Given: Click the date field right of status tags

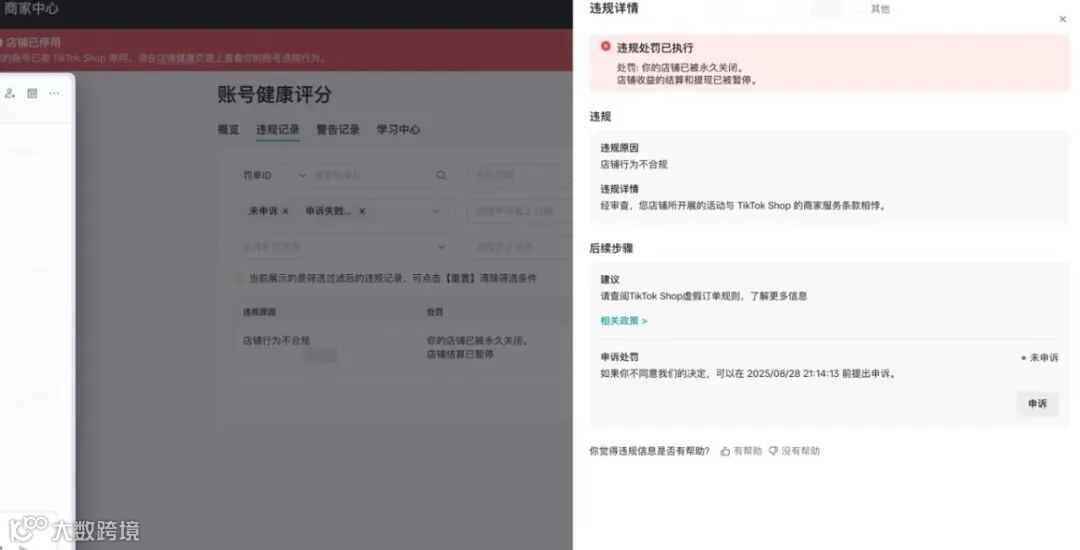Looking at the screenshot, I should 519,211.
